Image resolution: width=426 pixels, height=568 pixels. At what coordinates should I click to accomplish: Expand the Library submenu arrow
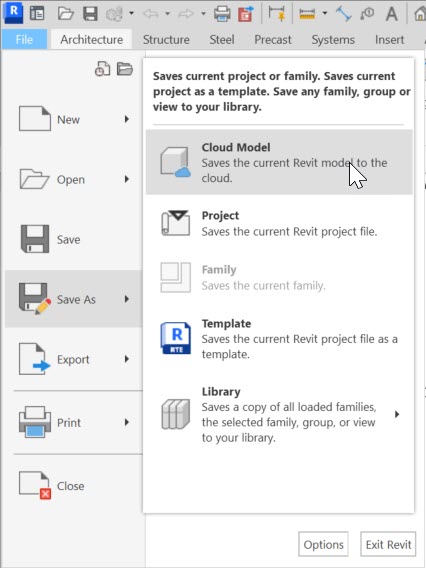pos(397,414)
